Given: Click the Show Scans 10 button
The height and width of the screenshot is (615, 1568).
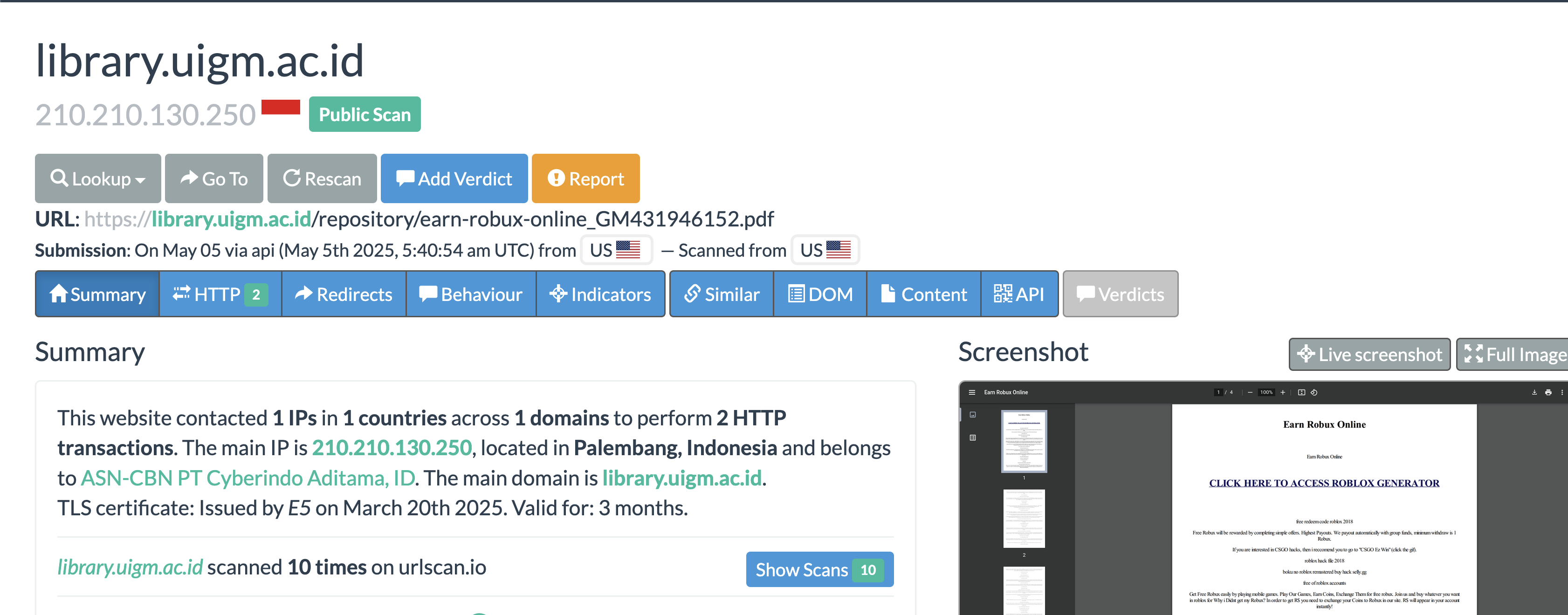Looking at the screenshot, I should coord(820,569).
